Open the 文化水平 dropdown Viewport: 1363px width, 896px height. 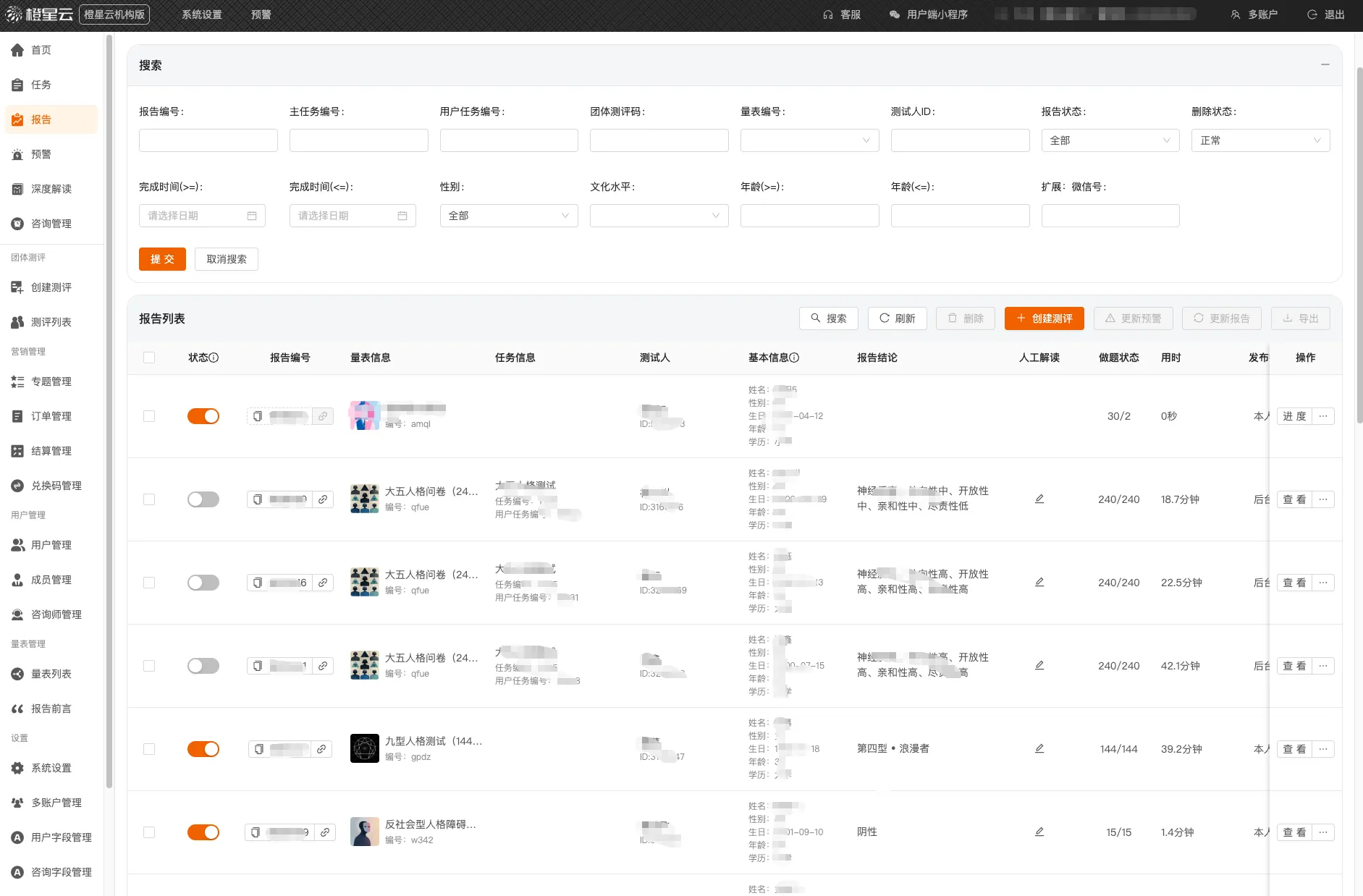point(659,216)
